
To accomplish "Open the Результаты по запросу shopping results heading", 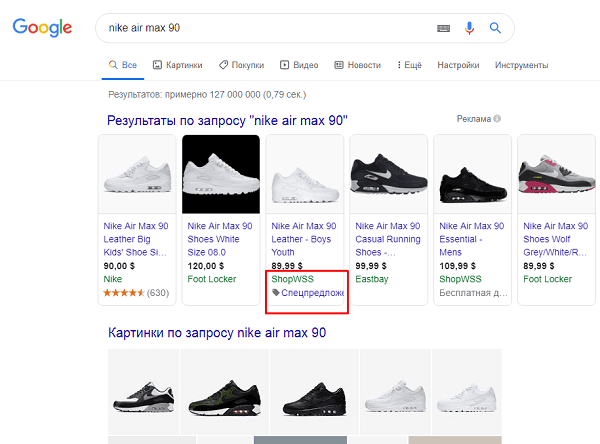I will [227, 120].
